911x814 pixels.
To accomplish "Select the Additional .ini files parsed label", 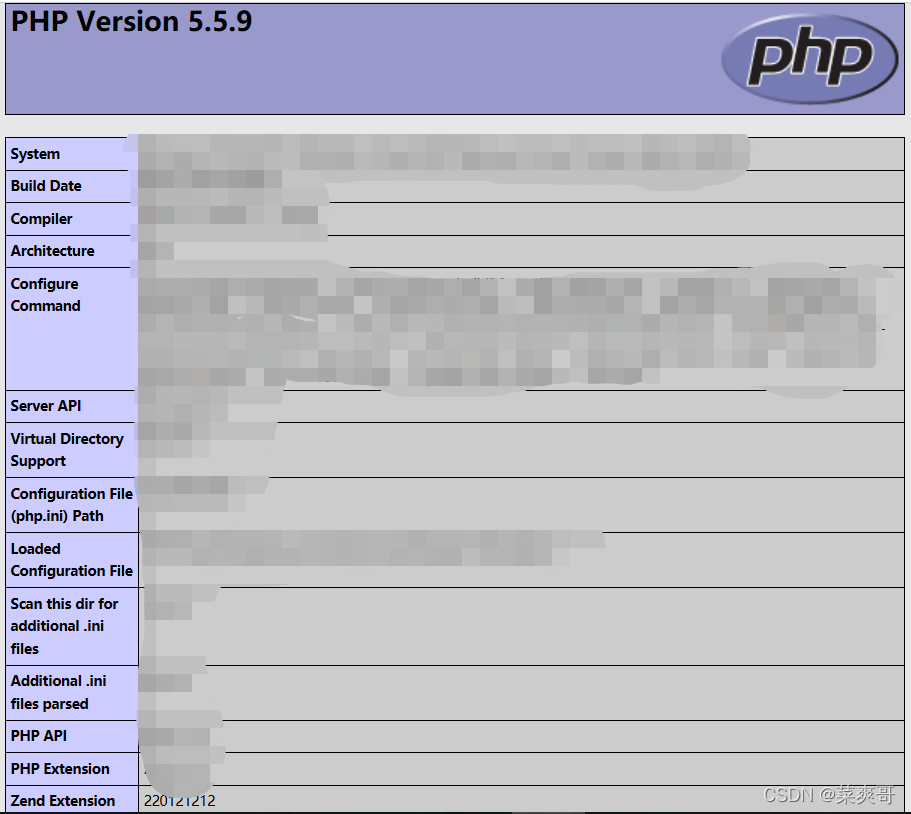I will coord(58,692).
